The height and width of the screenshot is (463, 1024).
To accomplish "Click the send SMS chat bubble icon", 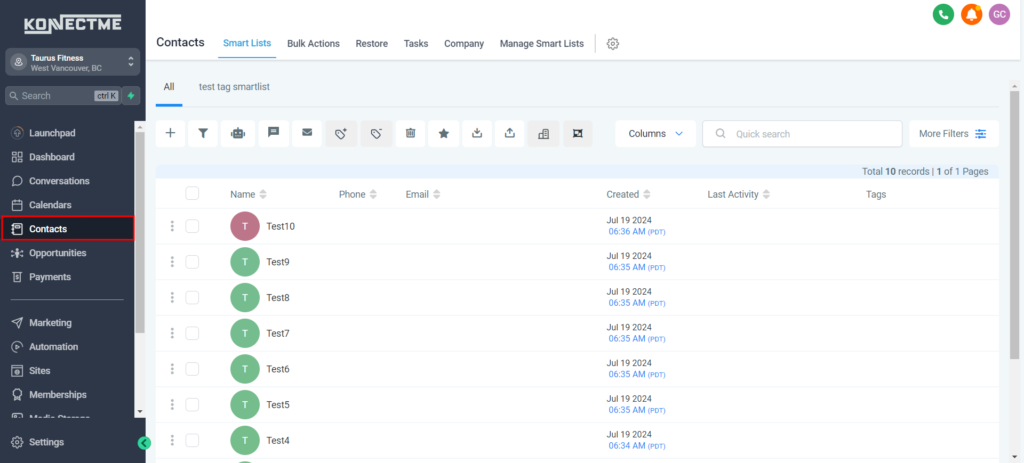I will pyautogui.click(x=273, y=133).
